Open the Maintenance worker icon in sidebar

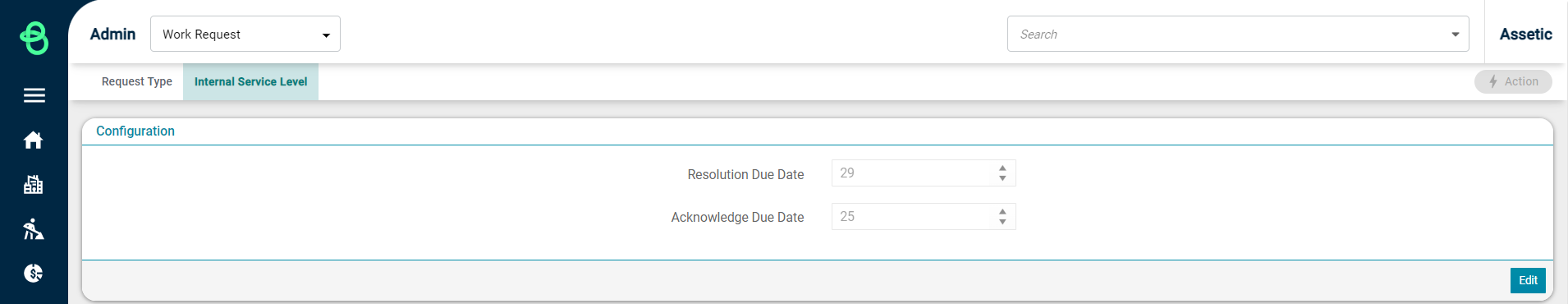(x=34, y=229)
